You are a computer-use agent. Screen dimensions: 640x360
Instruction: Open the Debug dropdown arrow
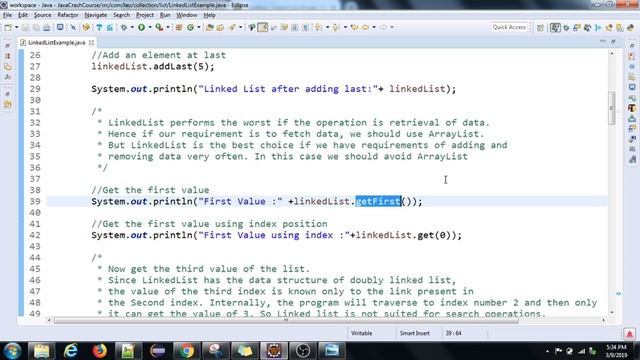(132, 27)
